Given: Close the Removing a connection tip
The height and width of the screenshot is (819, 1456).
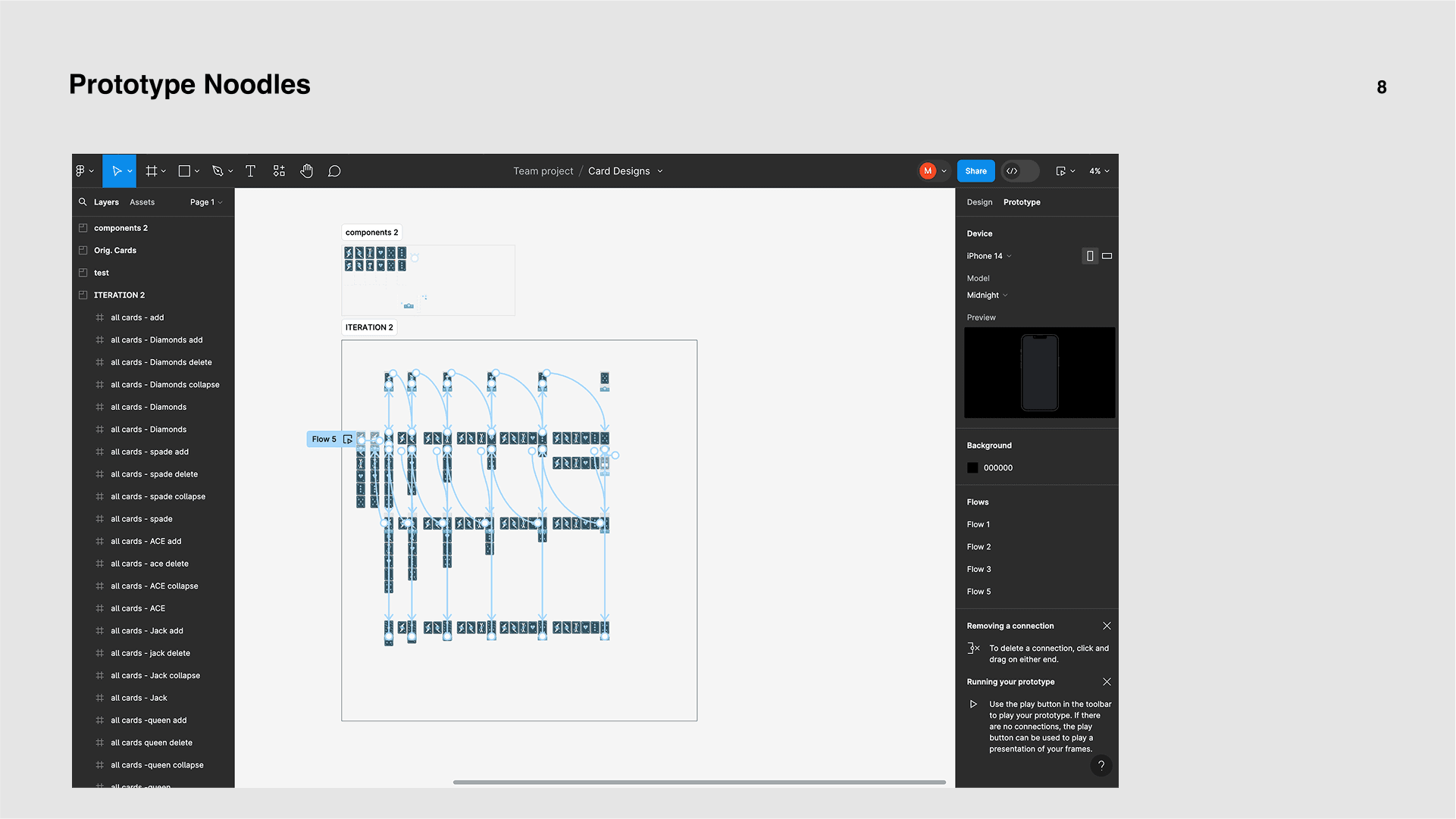Looking at the screenshot, I should pyautogui.click(x=1107, y=626).
